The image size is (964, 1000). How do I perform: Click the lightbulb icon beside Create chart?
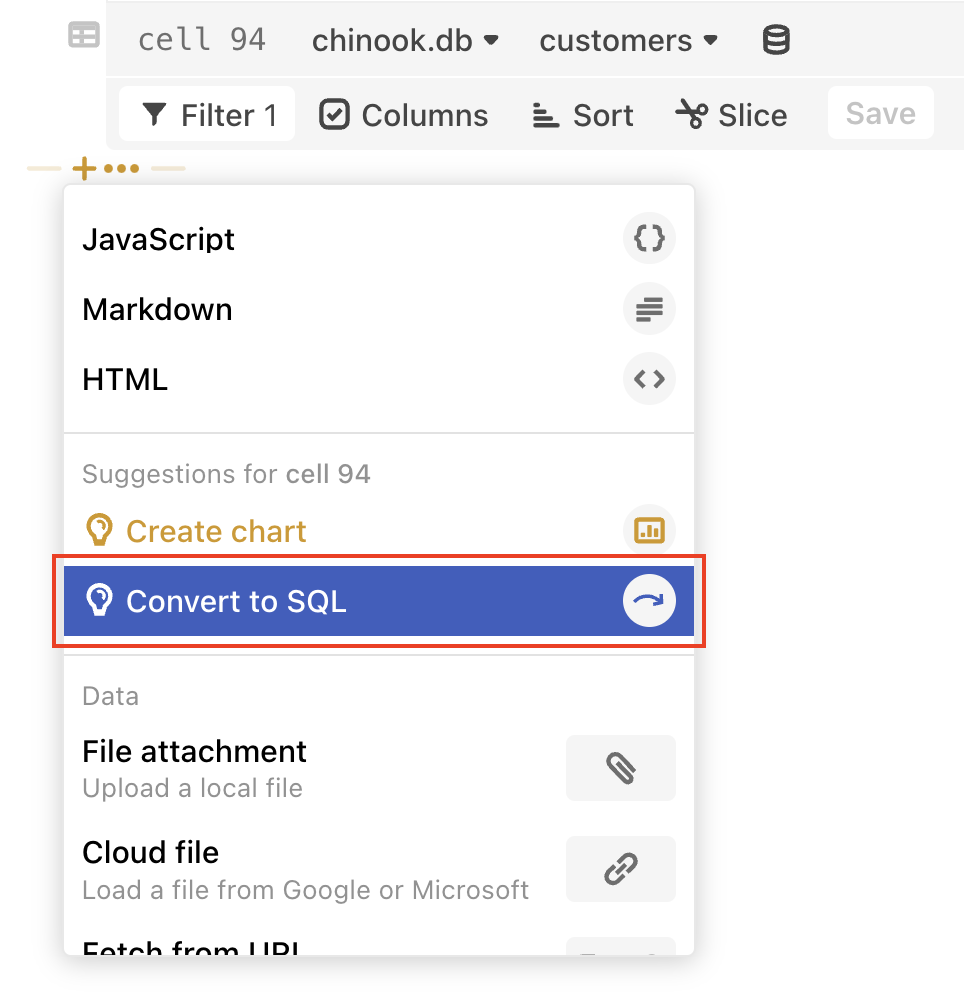pyautogui.click(x=99, y=531)
